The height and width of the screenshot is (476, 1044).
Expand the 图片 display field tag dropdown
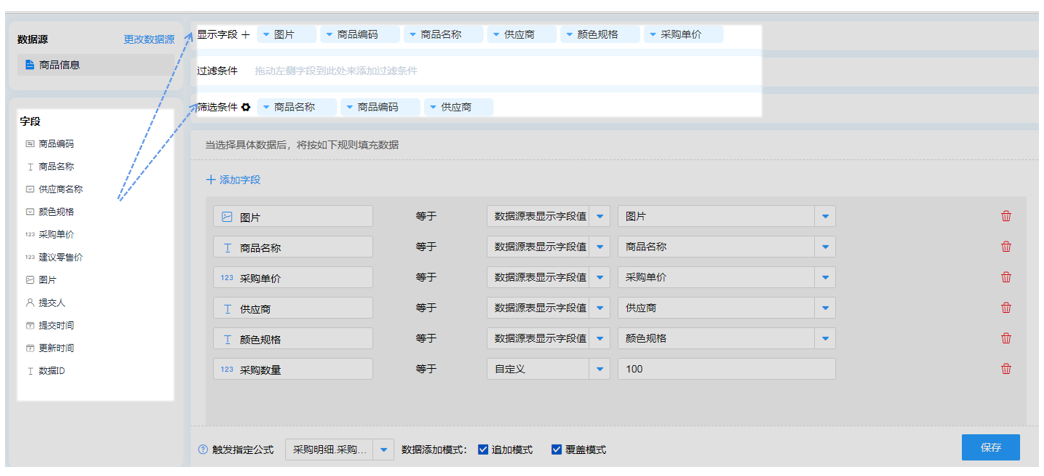click(x=266, y=34)
